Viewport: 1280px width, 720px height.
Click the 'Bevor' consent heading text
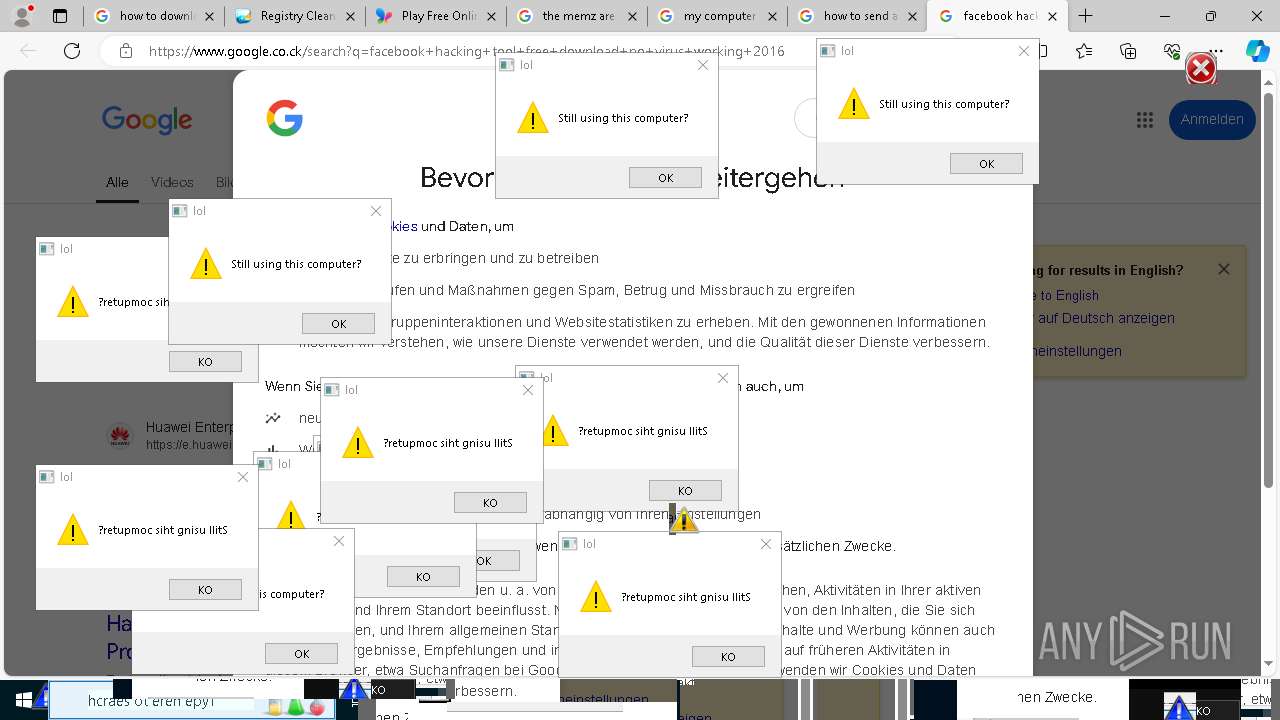(457, 178)
